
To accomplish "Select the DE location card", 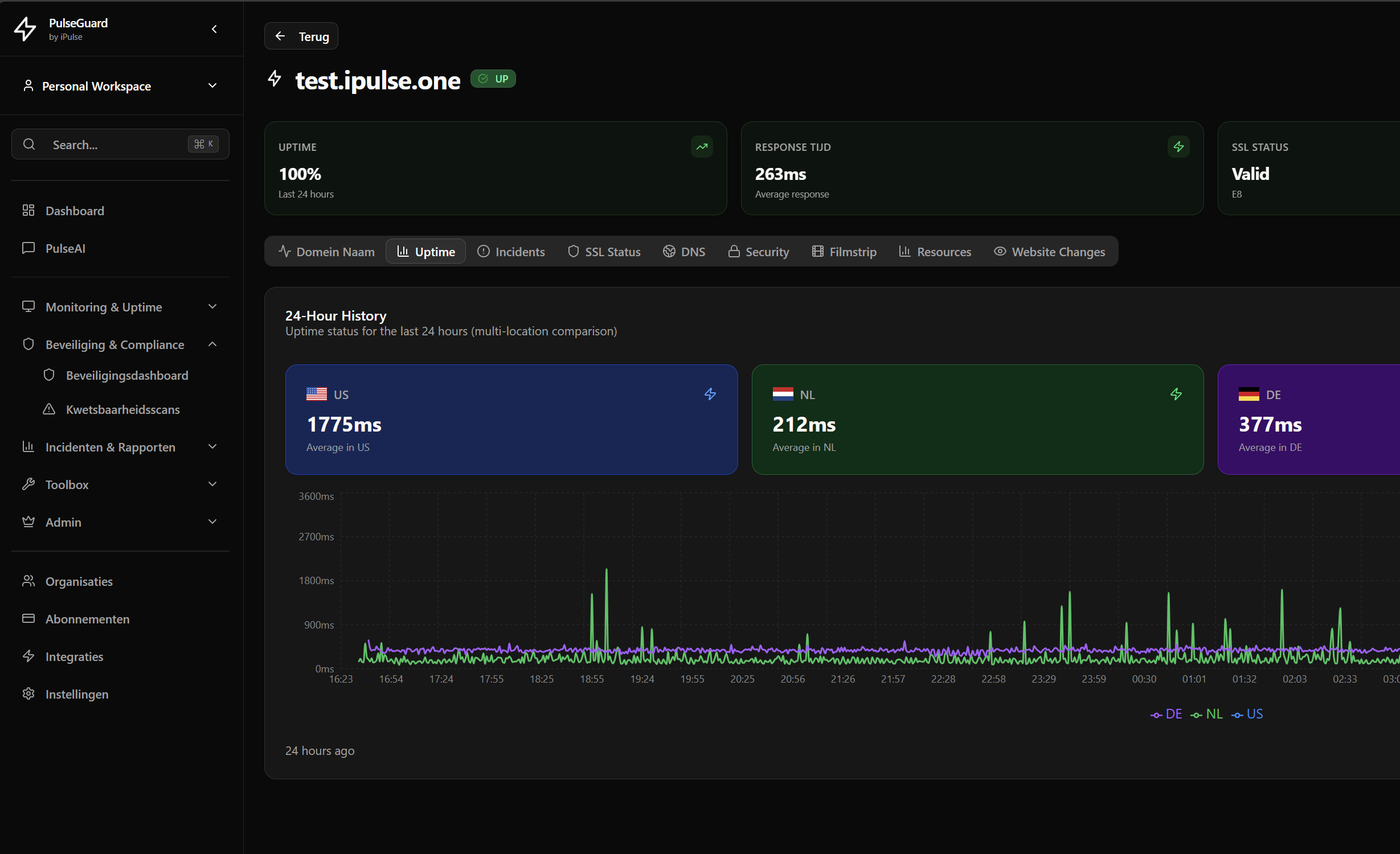I will tap(1309, 420).
